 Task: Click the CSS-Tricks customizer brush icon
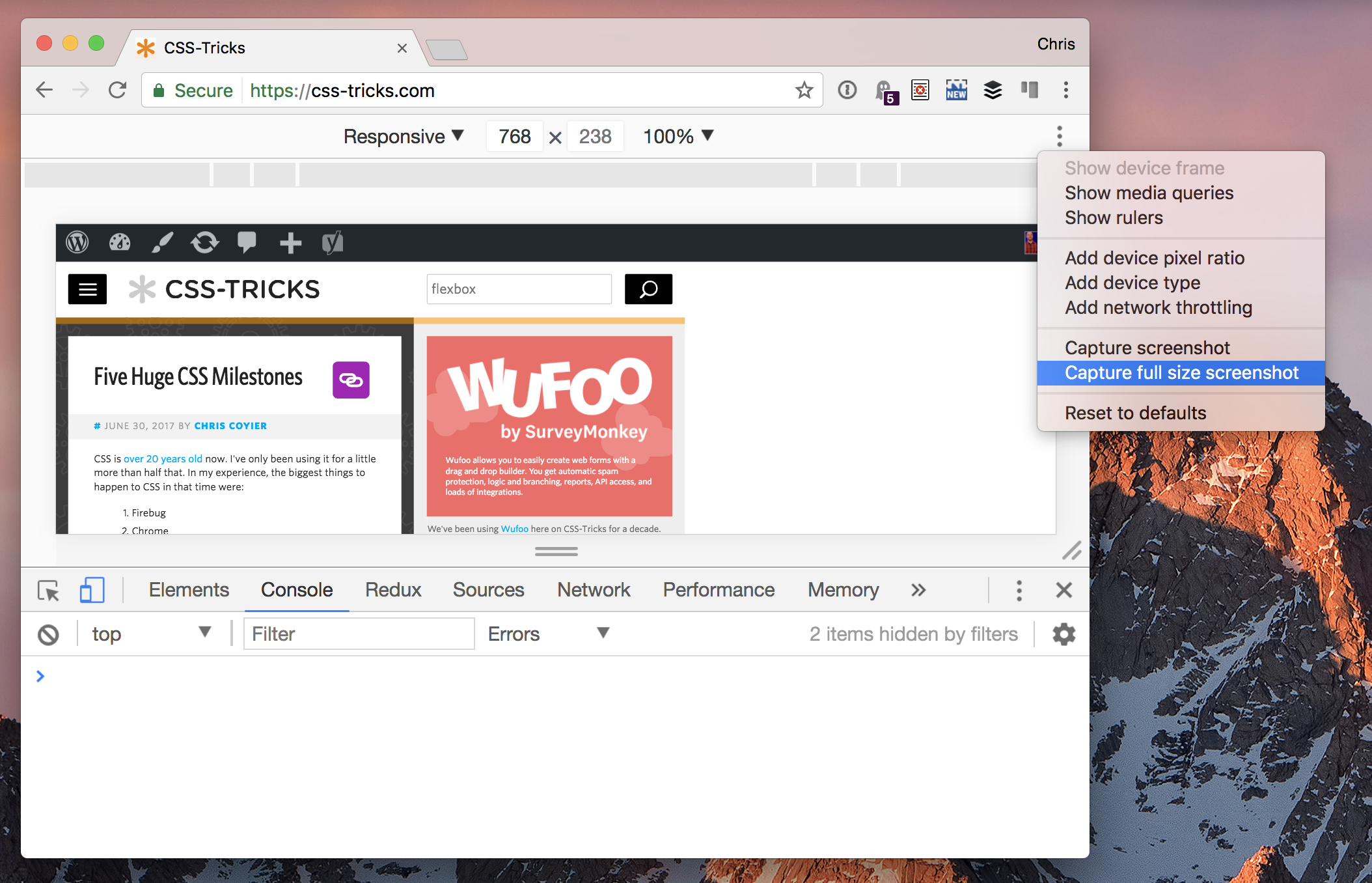pyautogui.click(x=162, y=243)
